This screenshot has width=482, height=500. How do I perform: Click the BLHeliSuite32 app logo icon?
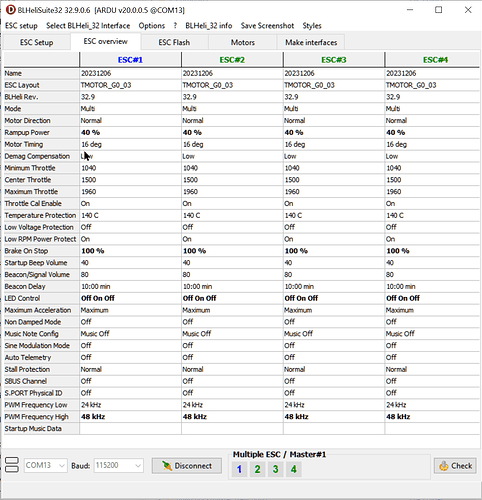point(11,10)
